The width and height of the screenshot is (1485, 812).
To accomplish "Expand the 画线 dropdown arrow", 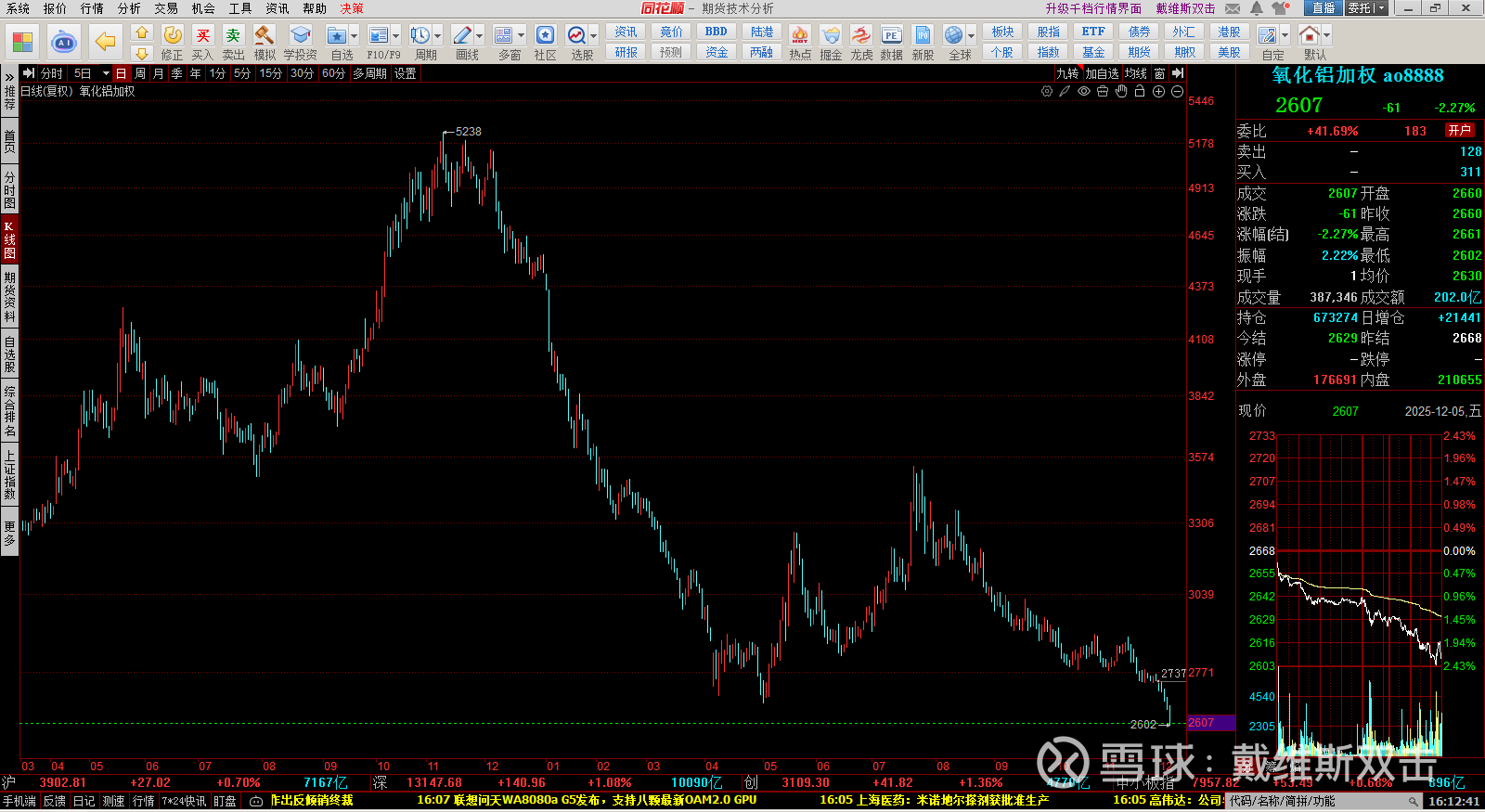I will coord(480,36).
